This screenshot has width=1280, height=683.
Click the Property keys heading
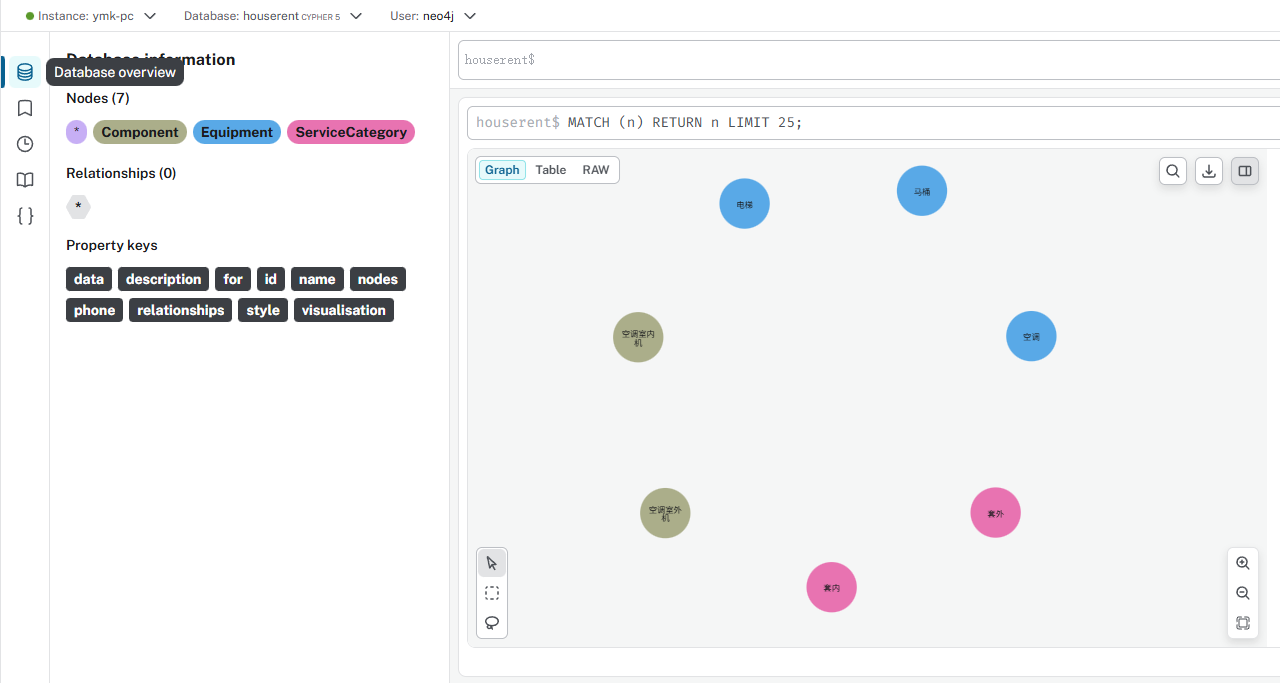pos(112,245)
